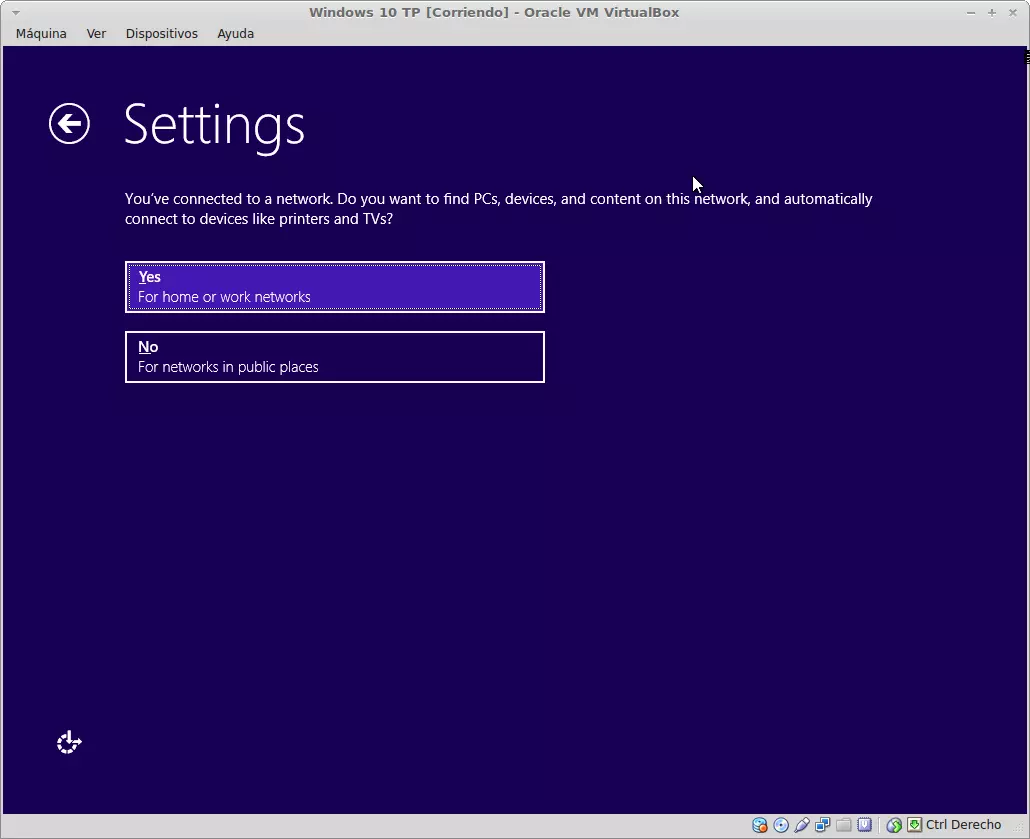The image size is (1030, 839).
Task: Minimize the VirtualBox window
Action: point(971,12)
